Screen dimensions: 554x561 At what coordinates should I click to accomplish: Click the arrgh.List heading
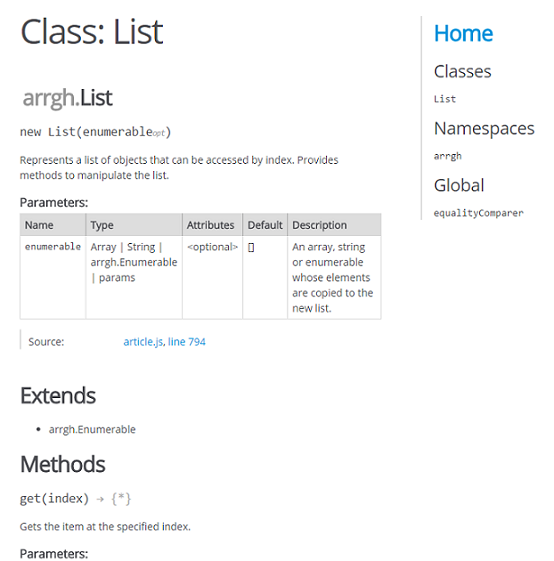68,98
